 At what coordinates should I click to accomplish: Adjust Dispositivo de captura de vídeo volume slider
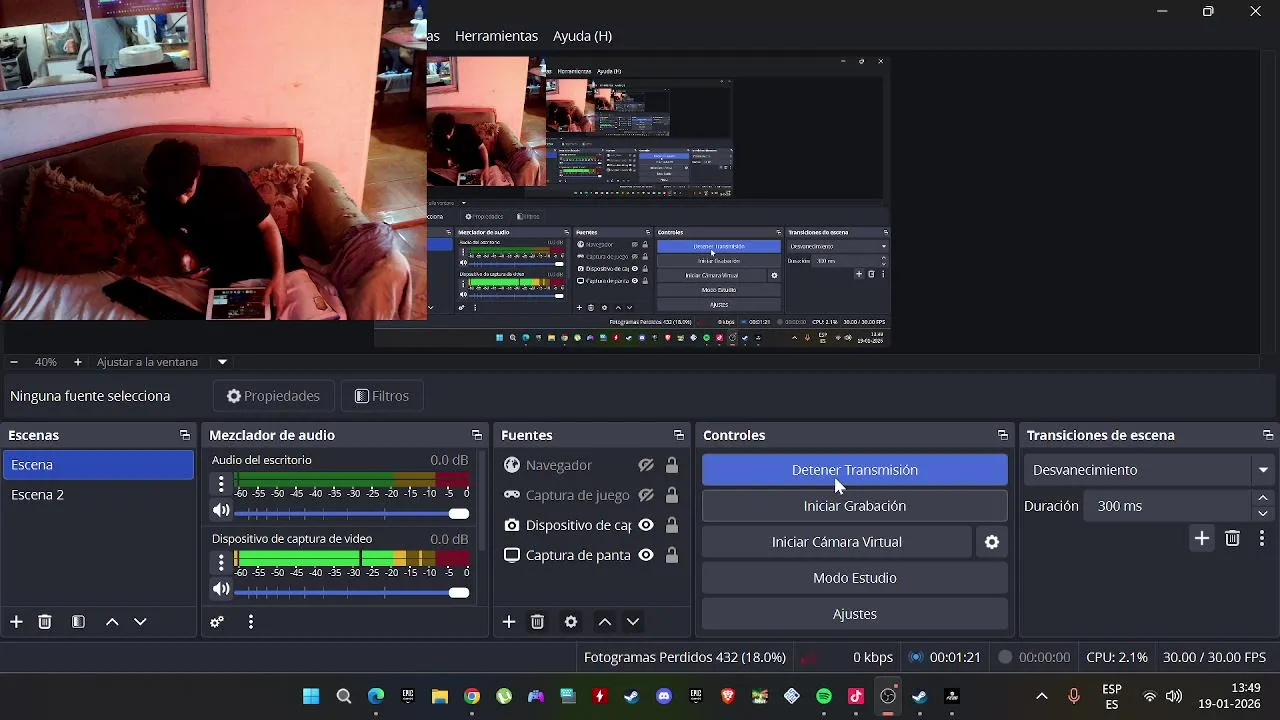point(351,592)
